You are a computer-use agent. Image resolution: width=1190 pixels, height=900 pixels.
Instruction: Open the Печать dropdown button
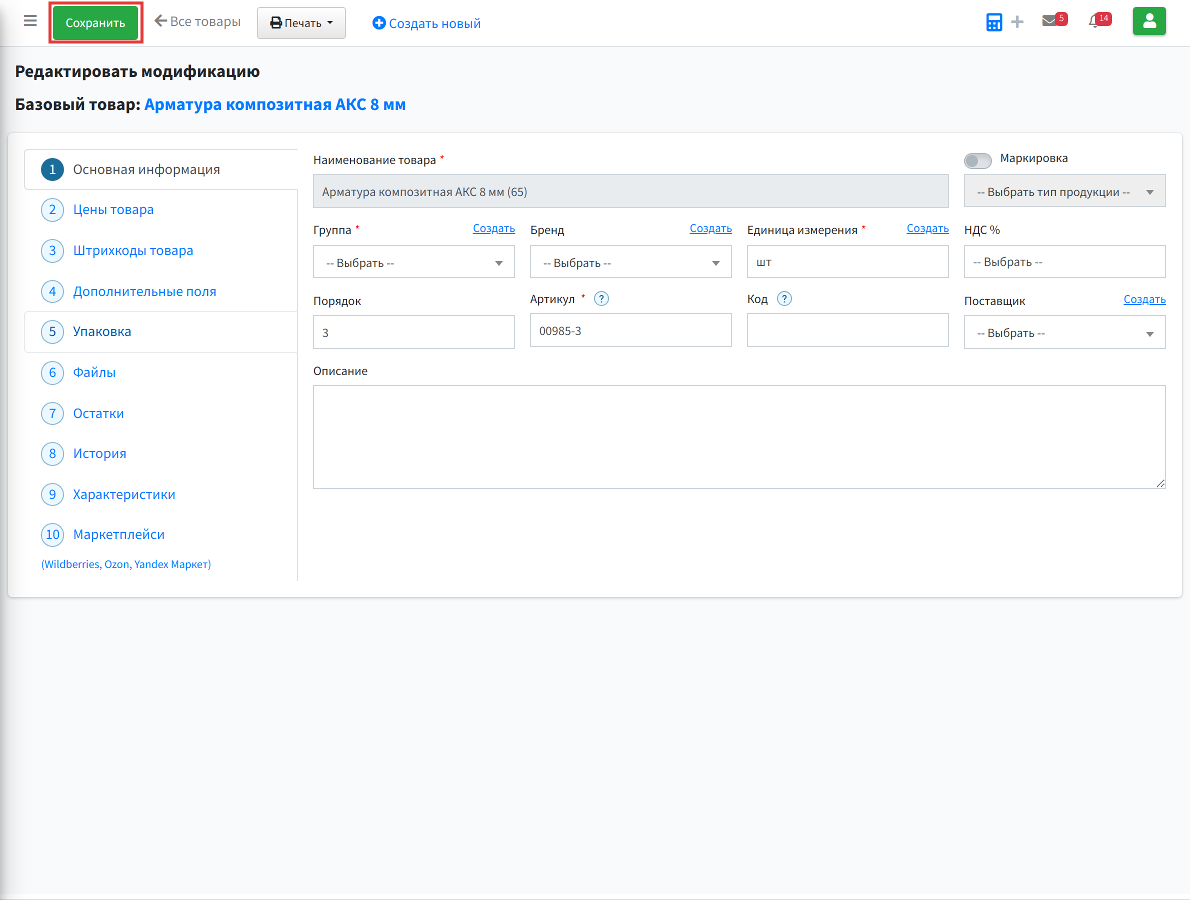[x=301, y=23]
